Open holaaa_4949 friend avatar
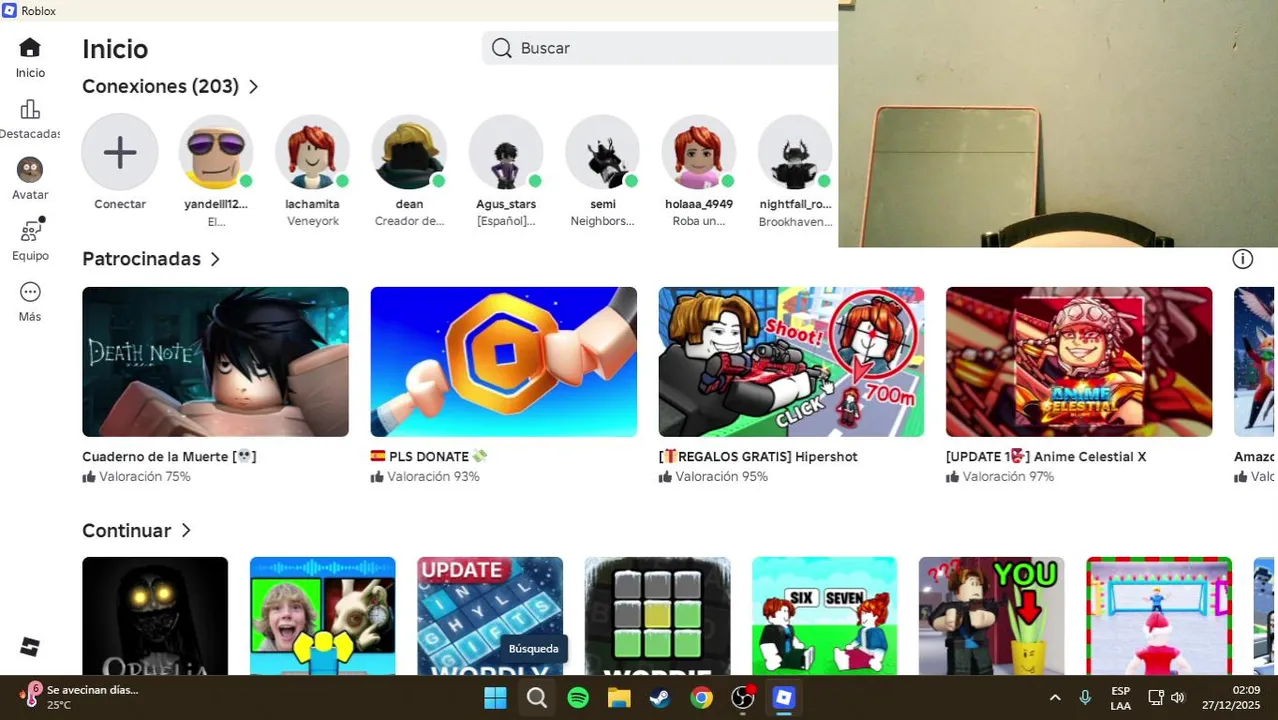Screen dimensions: 1278x720 (699, 152)
